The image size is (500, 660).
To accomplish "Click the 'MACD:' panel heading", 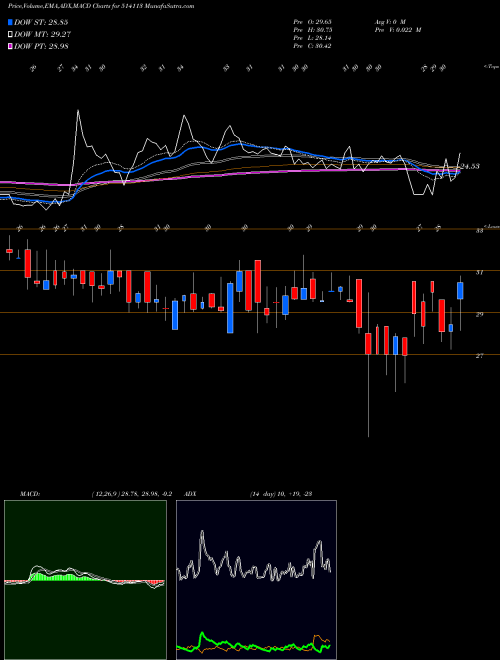I will [x=30, y=494].
